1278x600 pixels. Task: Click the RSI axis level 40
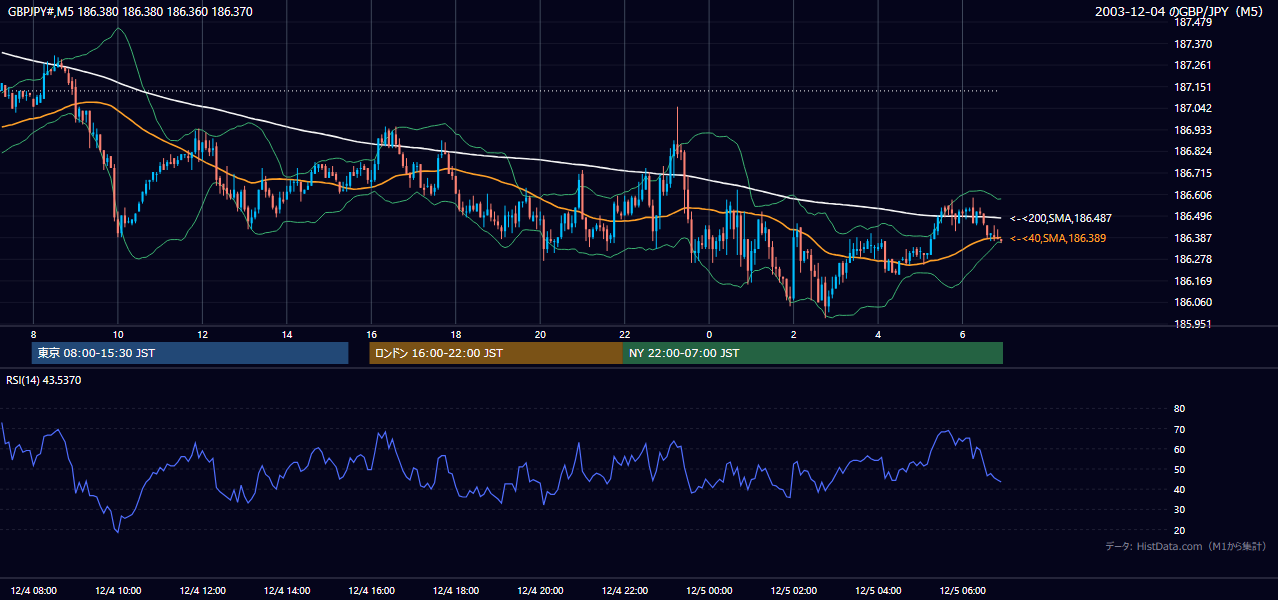[x=1179, y=489]
